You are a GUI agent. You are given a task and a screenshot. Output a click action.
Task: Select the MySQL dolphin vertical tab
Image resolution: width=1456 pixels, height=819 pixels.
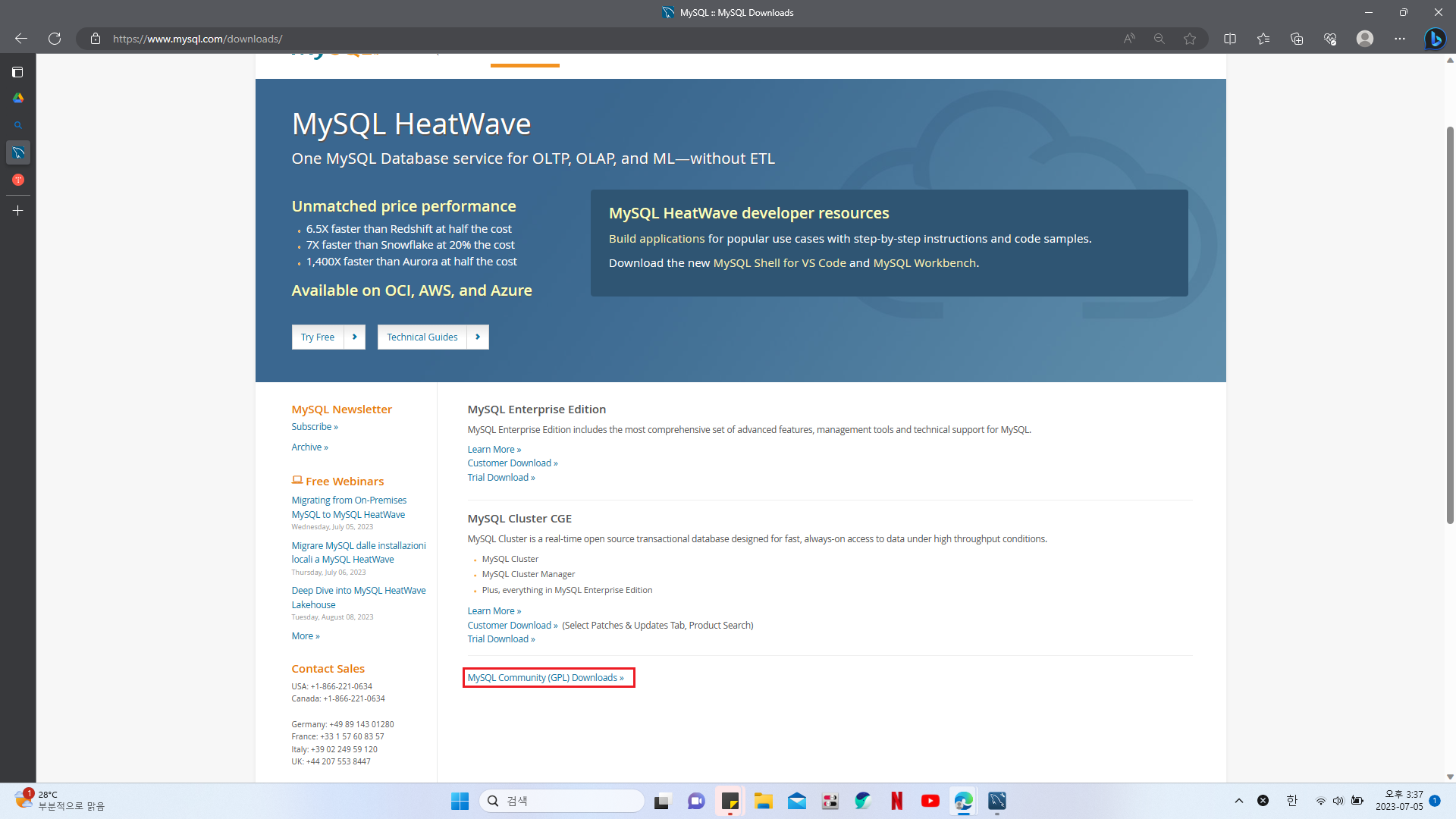(18, 152)
